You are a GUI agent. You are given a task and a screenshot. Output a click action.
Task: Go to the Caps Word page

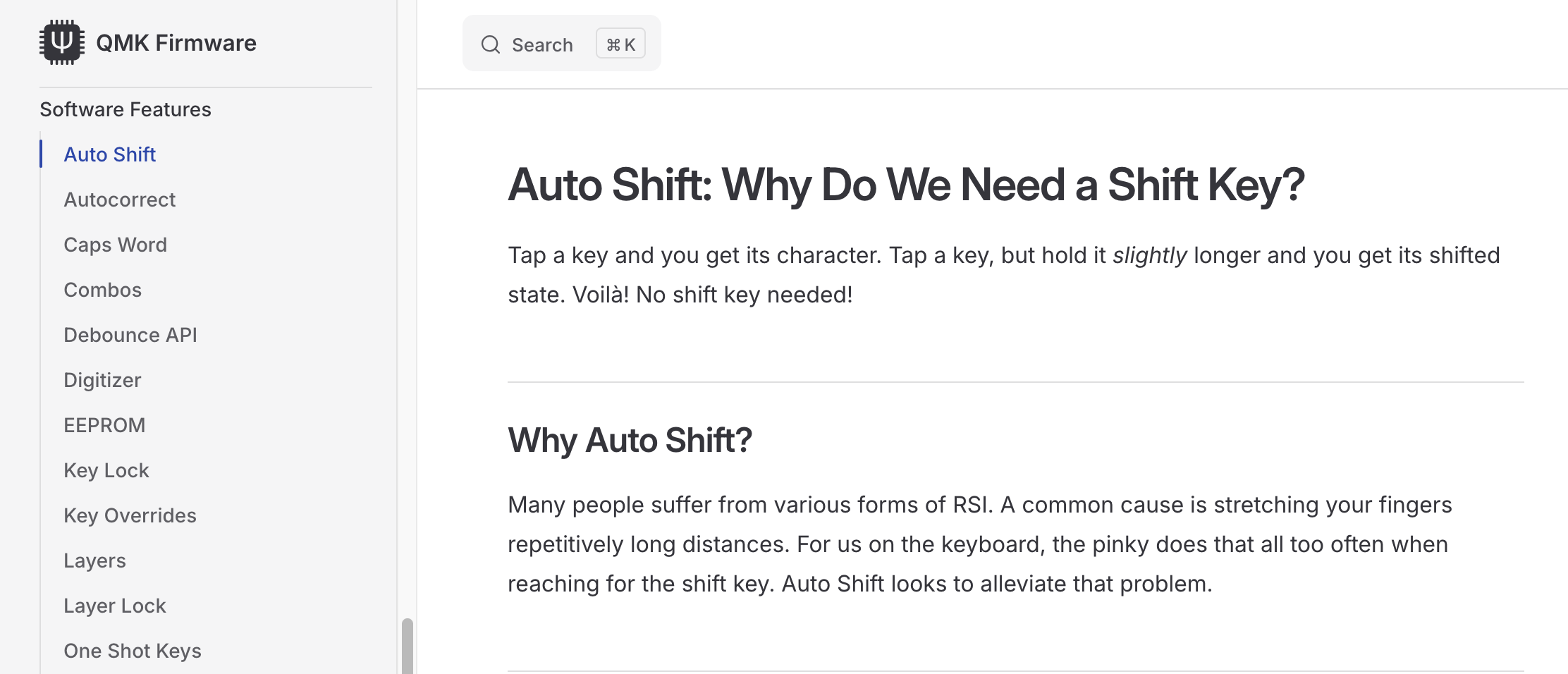(115, 245)
